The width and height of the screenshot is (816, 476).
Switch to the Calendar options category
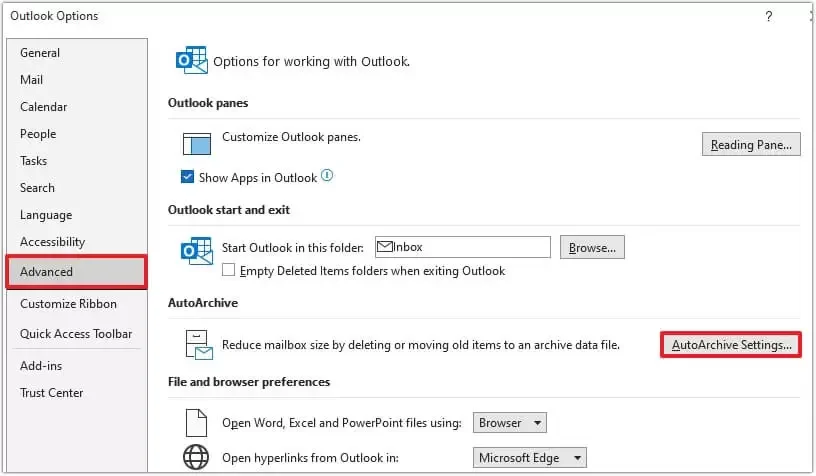click(x=44, y=107)
